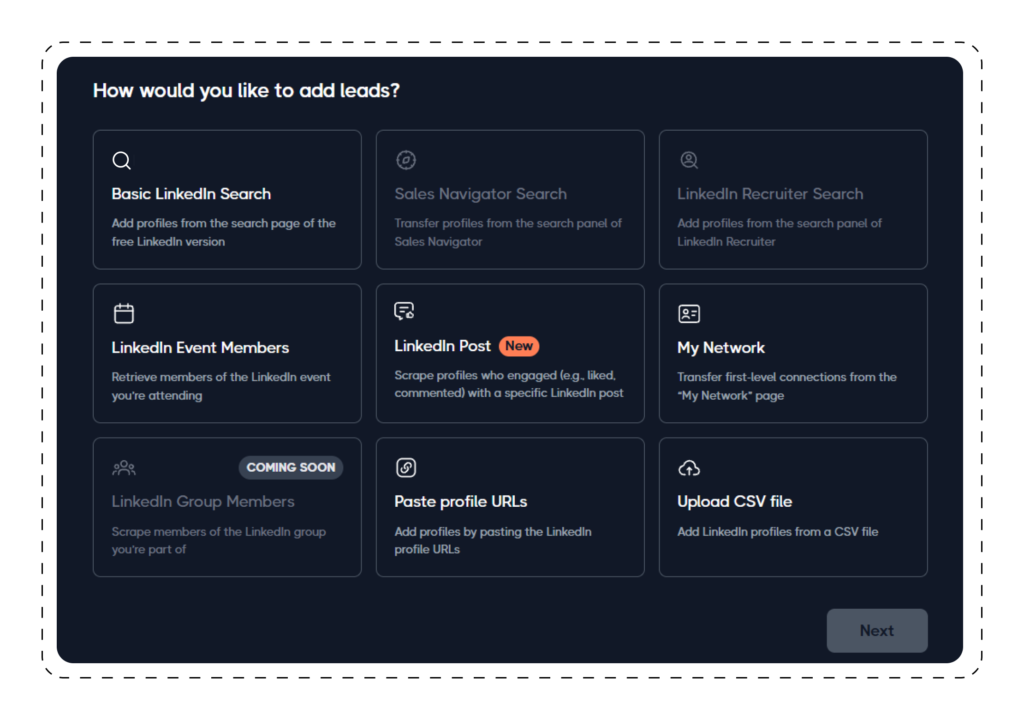The image size is (1024, 720).
Task: Select the My Network title
Action: click(721, 348)
